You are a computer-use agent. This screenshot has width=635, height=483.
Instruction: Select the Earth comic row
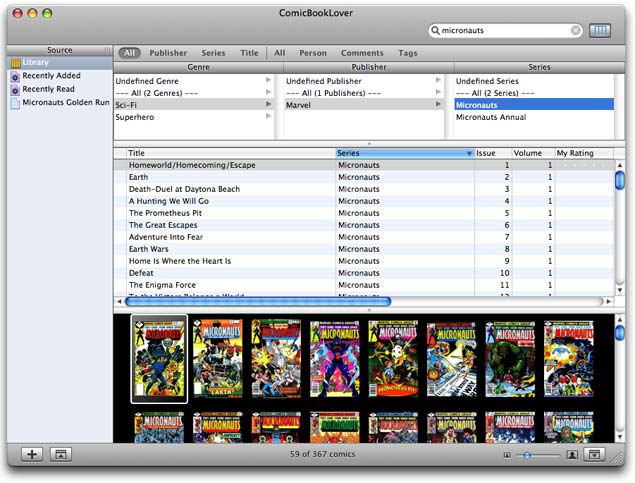(364, 177)
